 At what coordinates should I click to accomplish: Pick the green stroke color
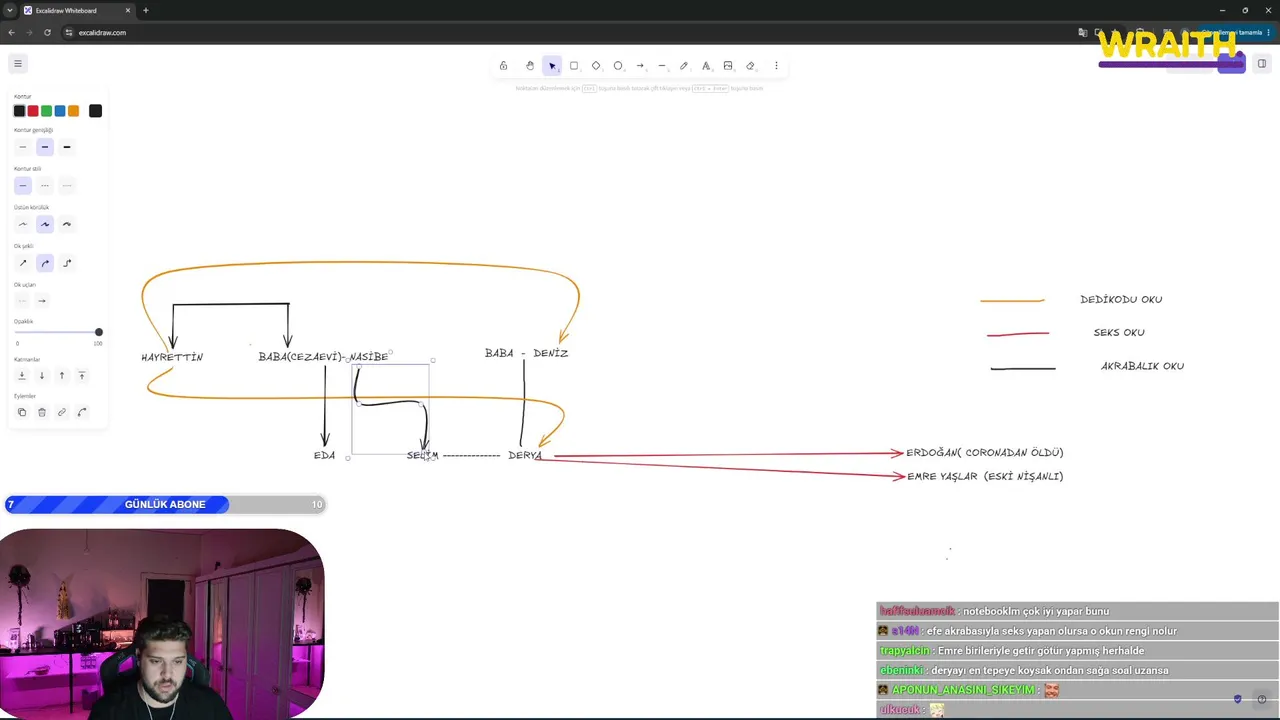pyautogui.click(x=46, y=111)
